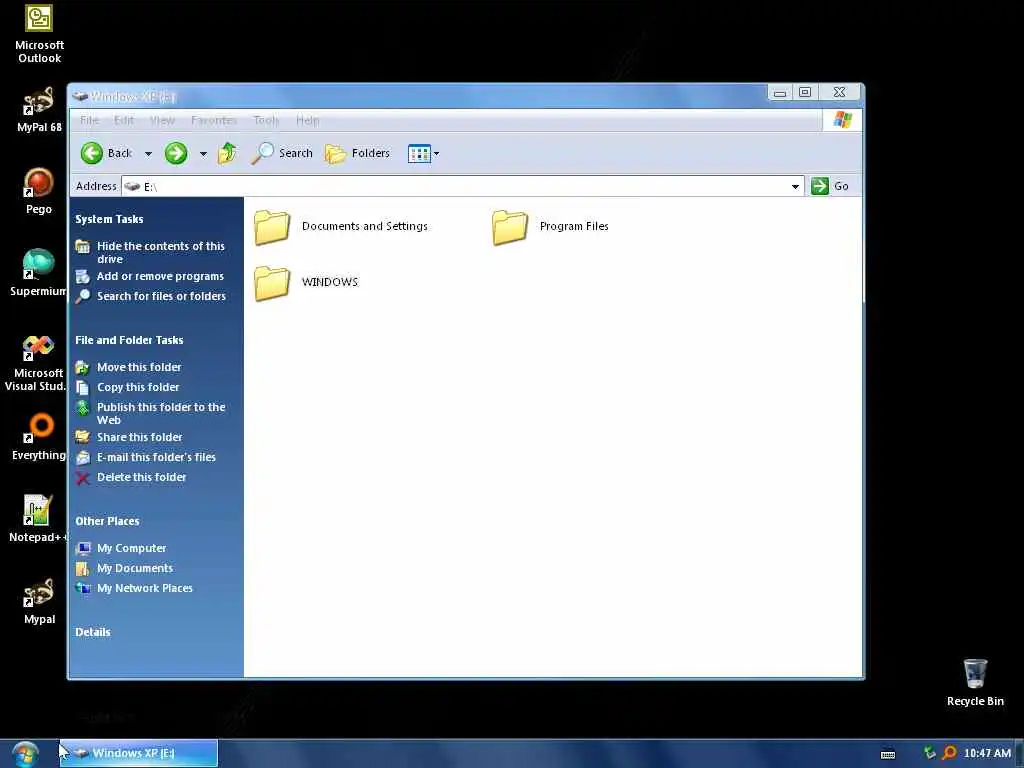Viewport: 1024px width, 768px height.
Task: Open My Computer from Other Places
Action: pos(131,549)
